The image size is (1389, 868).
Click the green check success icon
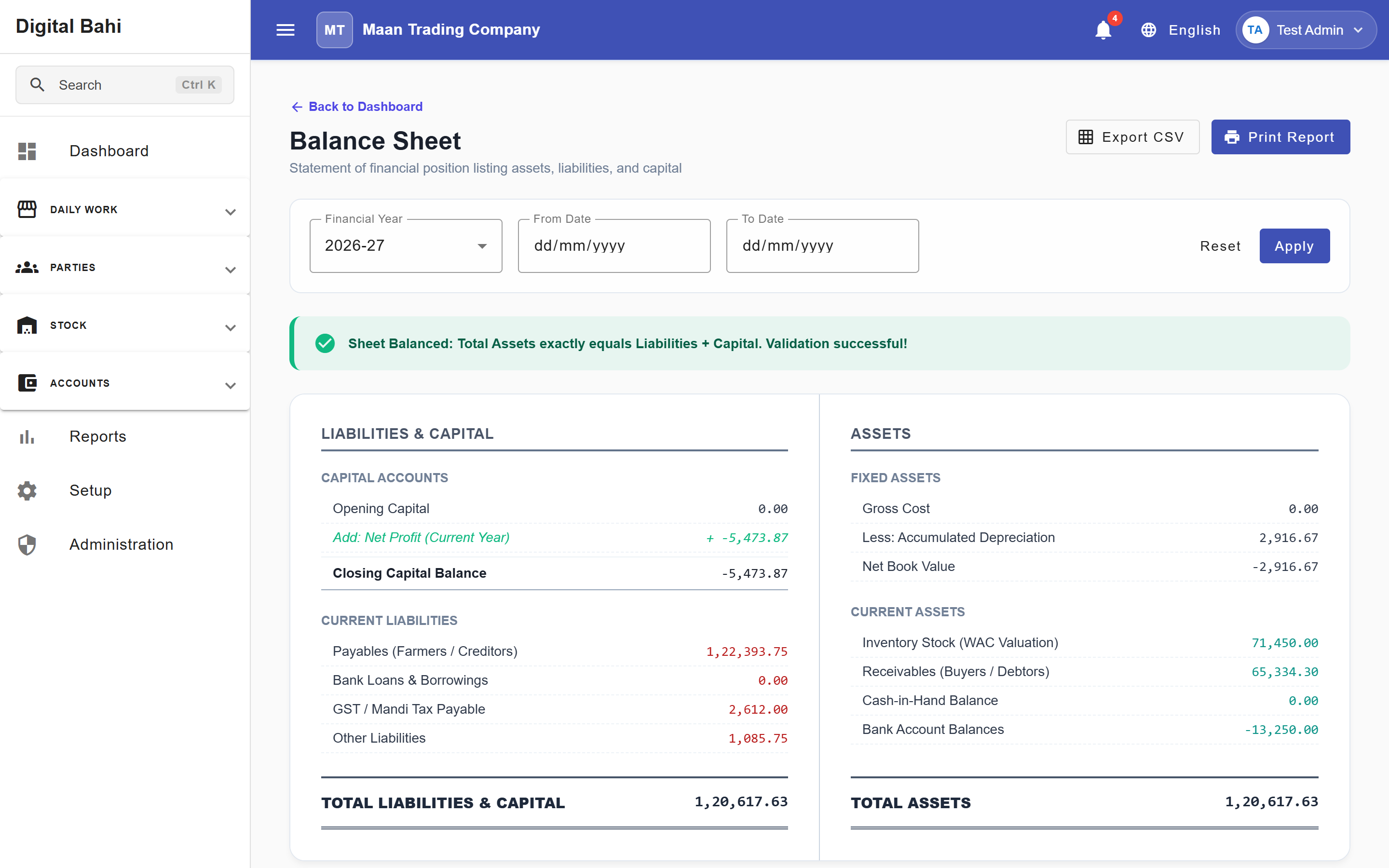click(325, 343)
